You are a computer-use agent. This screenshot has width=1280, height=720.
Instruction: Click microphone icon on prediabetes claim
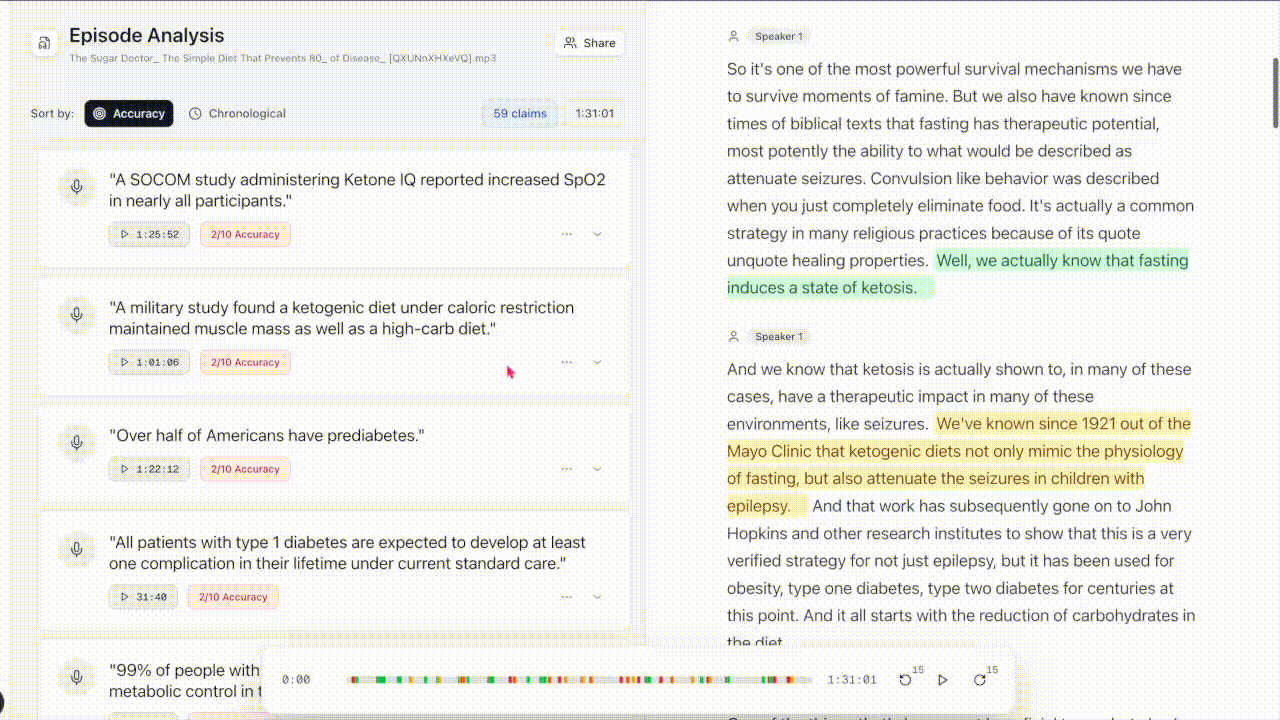tap(76, 442)
